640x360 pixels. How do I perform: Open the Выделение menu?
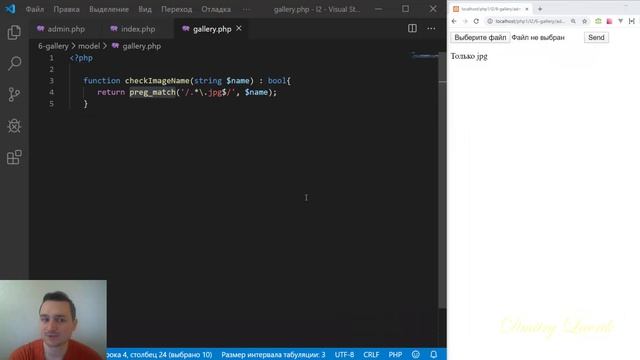click(109, 9)
